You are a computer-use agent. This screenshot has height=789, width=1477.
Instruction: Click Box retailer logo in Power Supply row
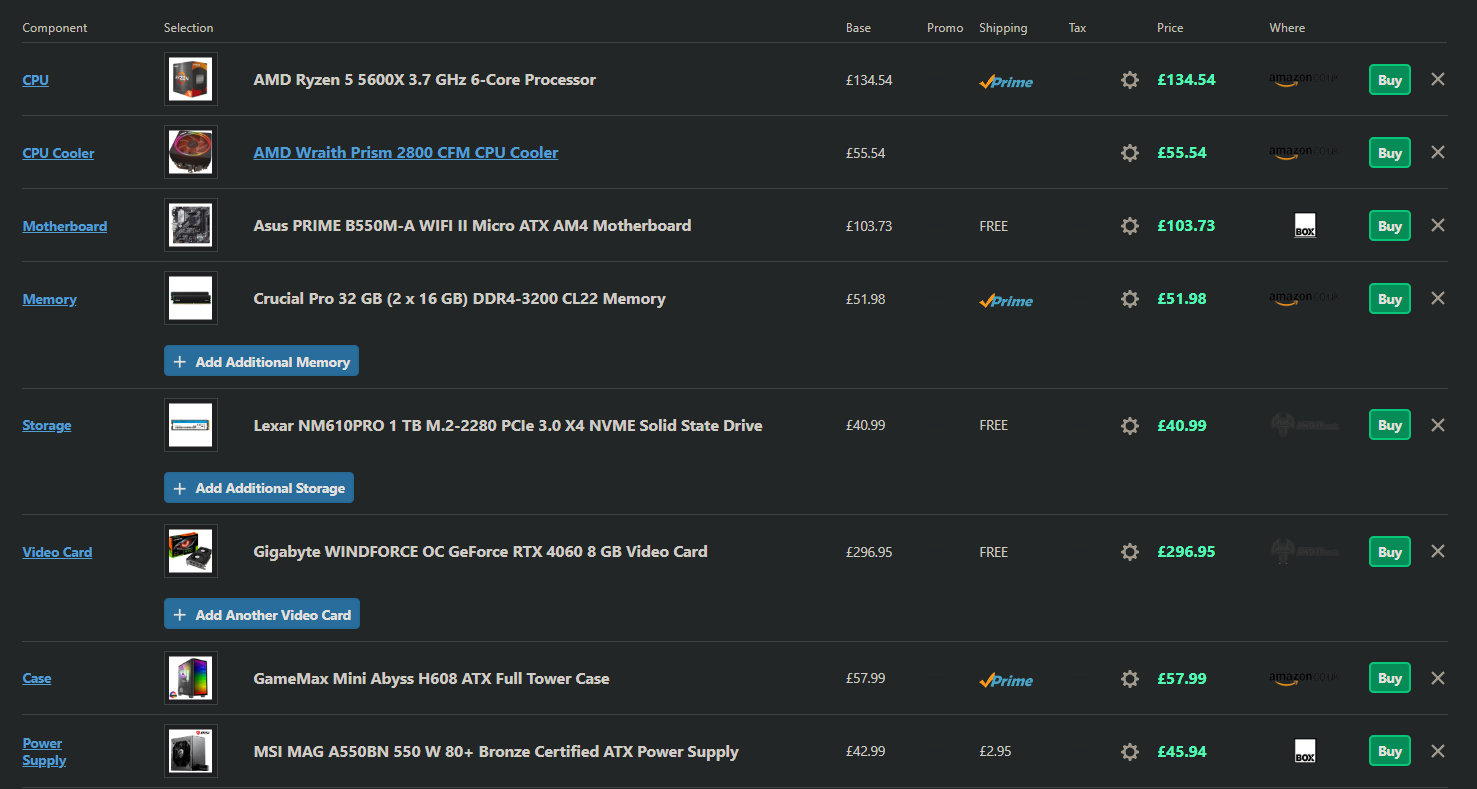point(1305,752)
